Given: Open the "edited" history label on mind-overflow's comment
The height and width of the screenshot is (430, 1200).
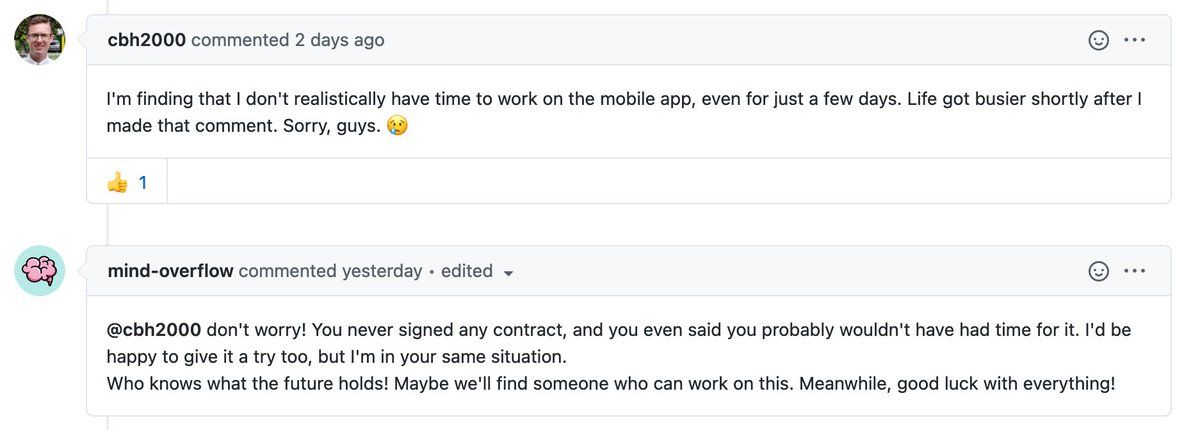Looking at the screenshot, I should point(467,271).
